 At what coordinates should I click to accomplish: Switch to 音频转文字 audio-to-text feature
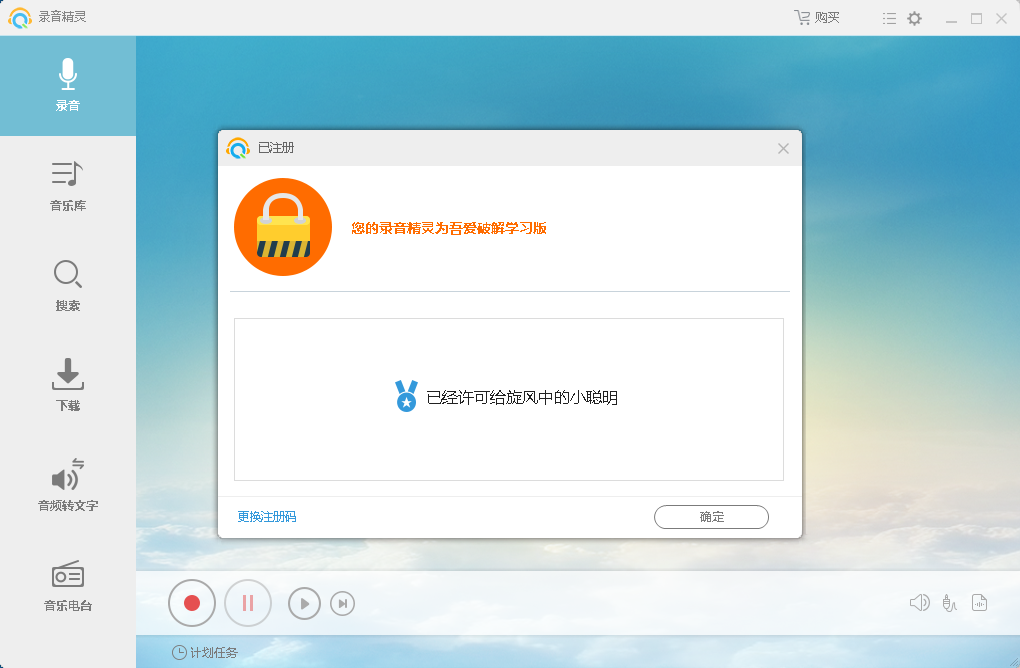(x=67, y=485)
